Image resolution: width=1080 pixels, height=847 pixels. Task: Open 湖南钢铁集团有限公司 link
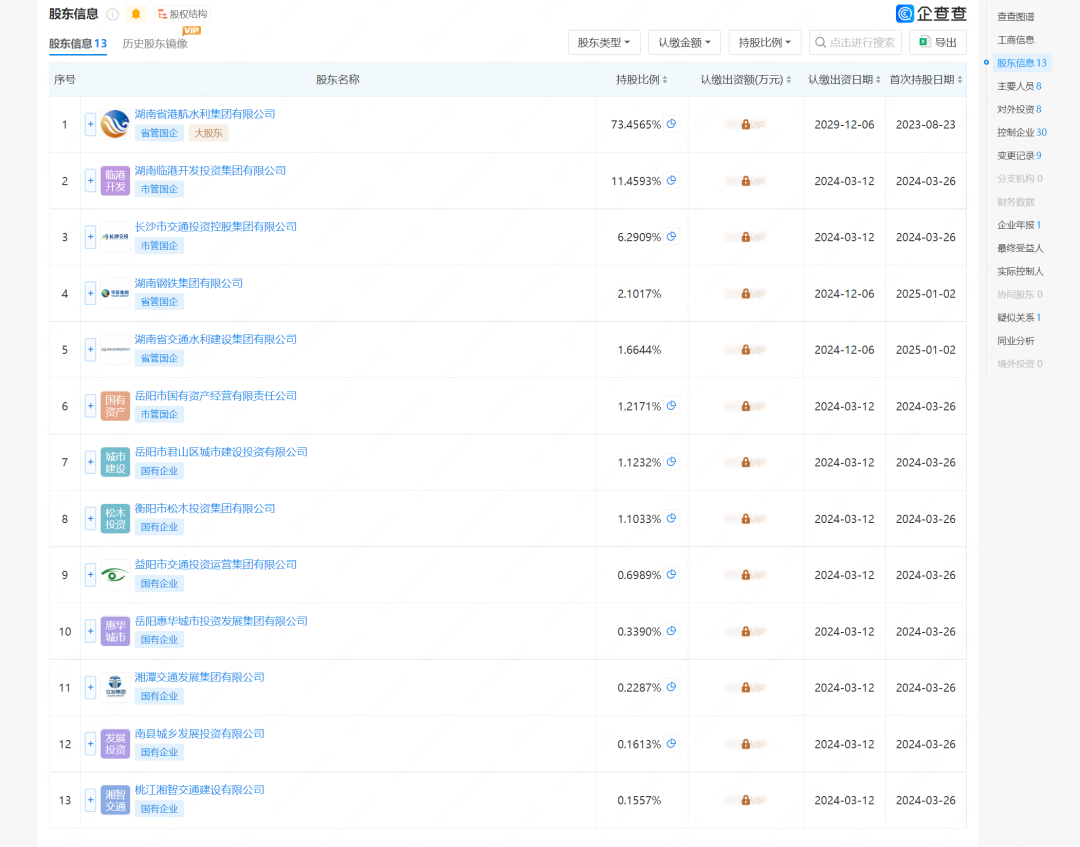tap(189, 283)
